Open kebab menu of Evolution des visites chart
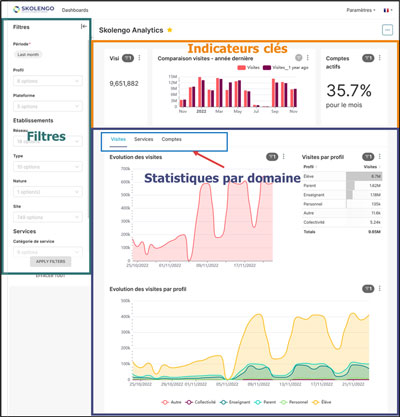Viewport: 400px width, 417px height. click(284, 156)
